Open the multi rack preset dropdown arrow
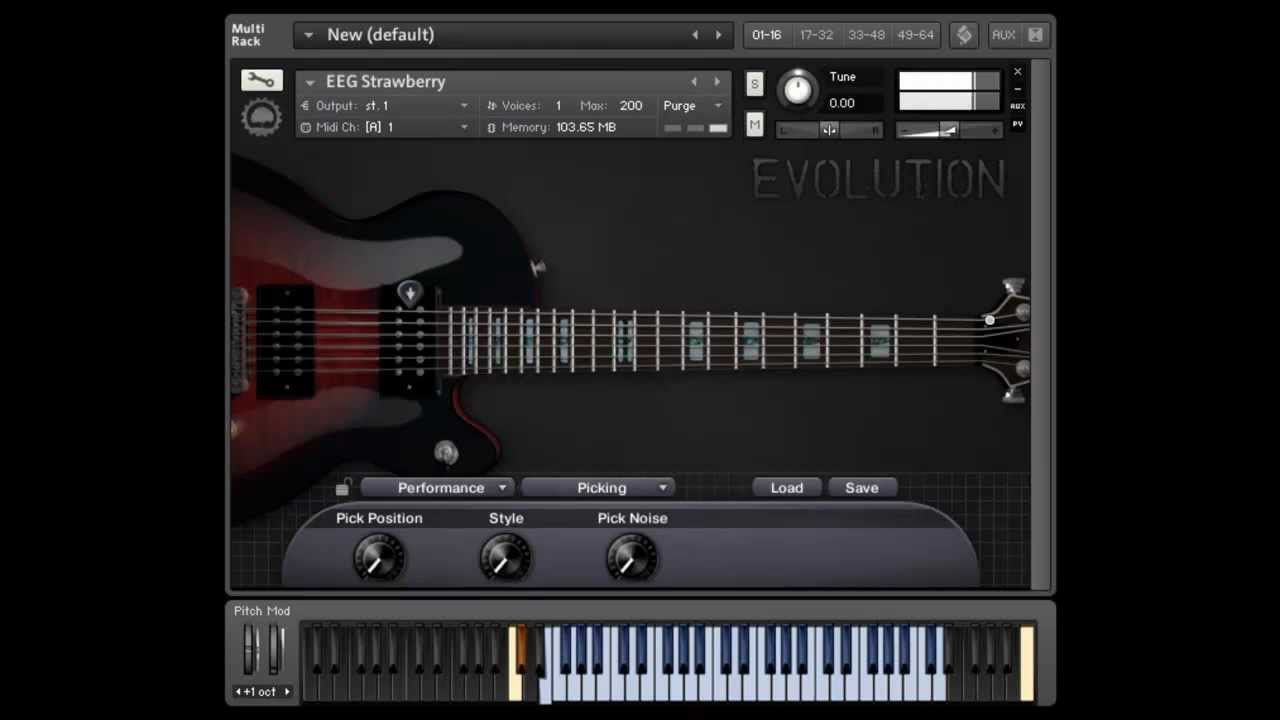1280x720 pixels. [308, 35]
